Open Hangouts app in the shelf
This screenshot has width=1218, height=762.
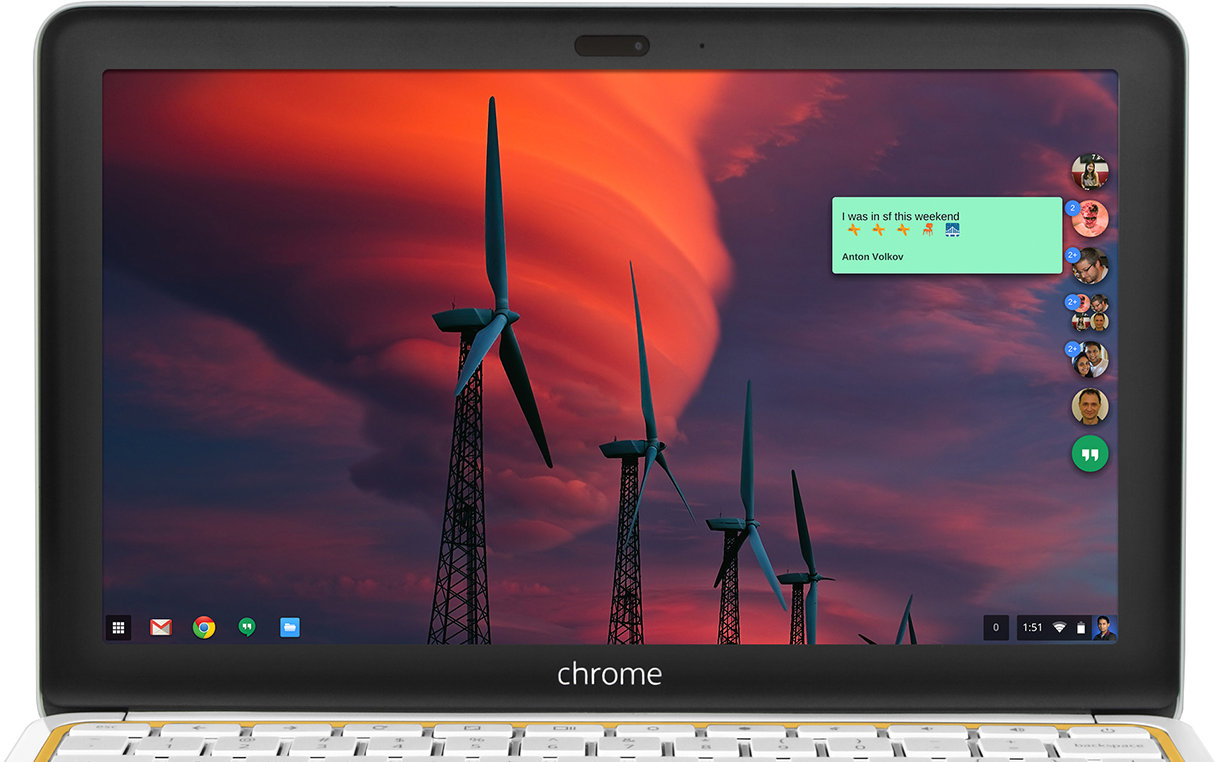pos(247,628)
